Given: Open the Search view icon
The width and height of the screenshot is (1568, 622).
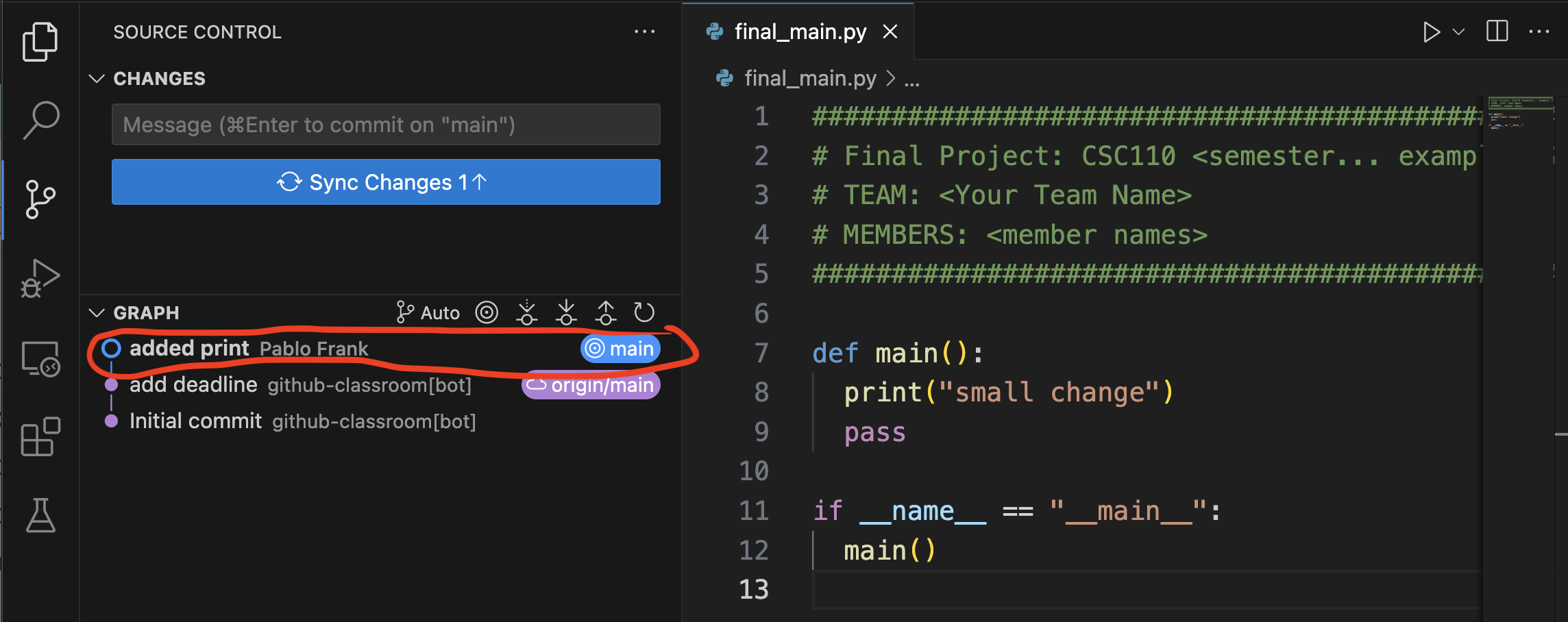Looking at the screenshot, I should [x=40, y=120].
